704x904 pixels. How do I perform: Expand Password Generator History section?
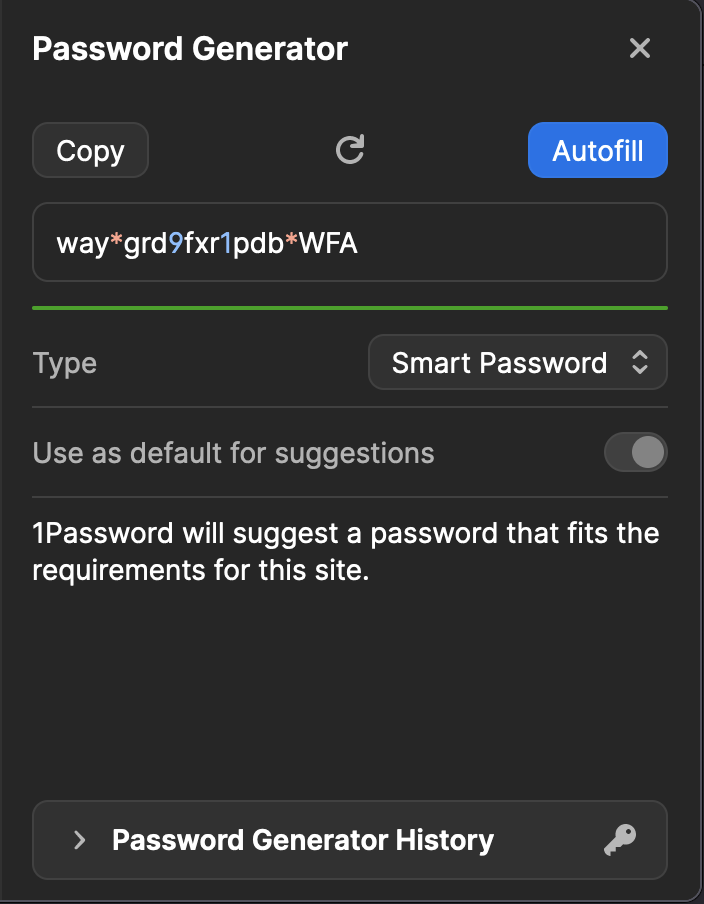(x=302, y=840)
